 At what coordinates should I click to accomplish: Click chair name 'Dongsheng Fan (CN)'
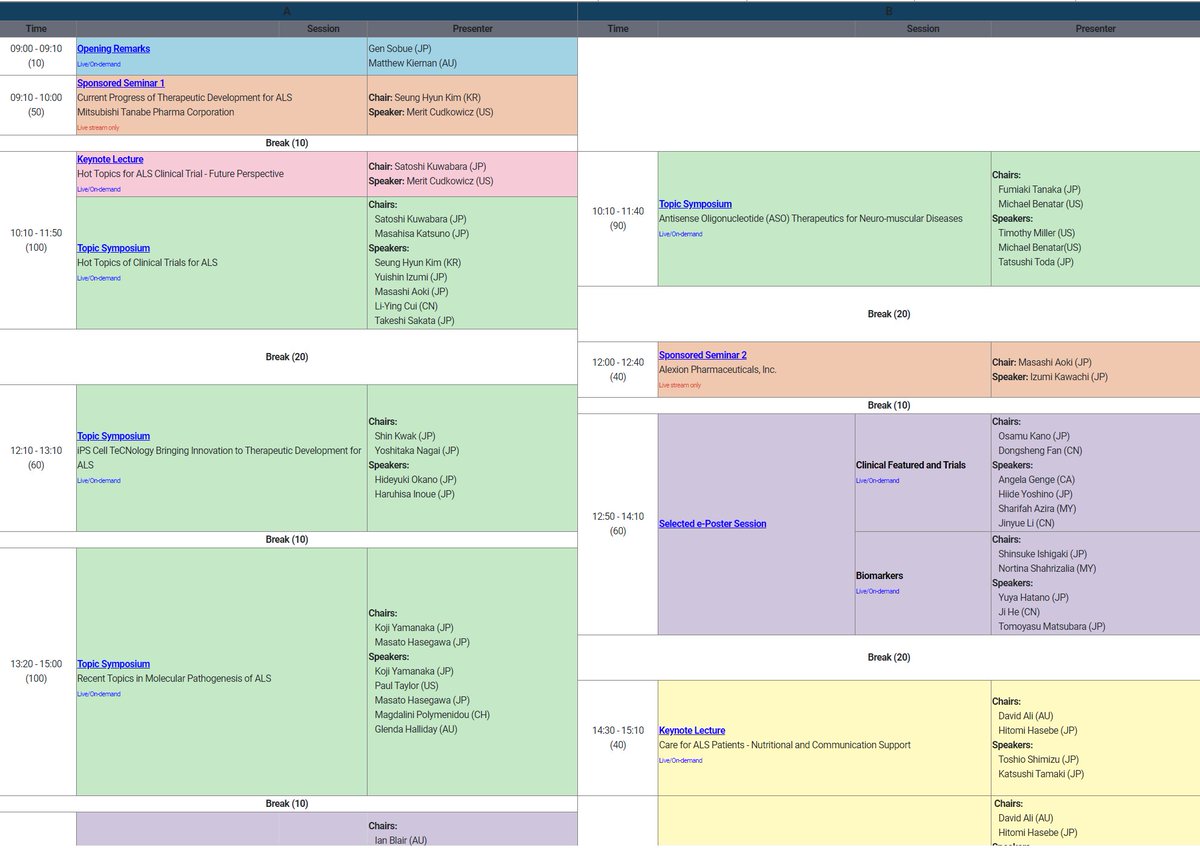[x=1040, y=451]
